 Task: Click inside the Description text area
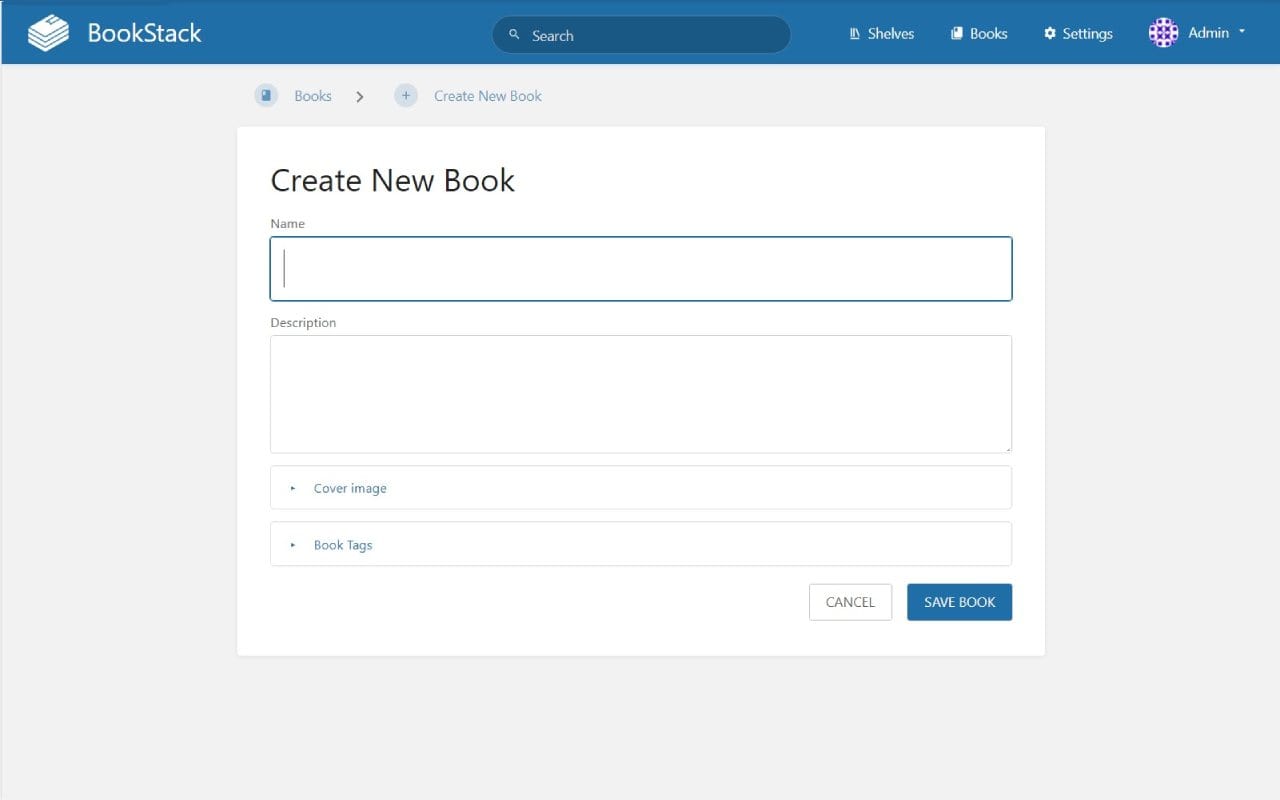point(640,393)
